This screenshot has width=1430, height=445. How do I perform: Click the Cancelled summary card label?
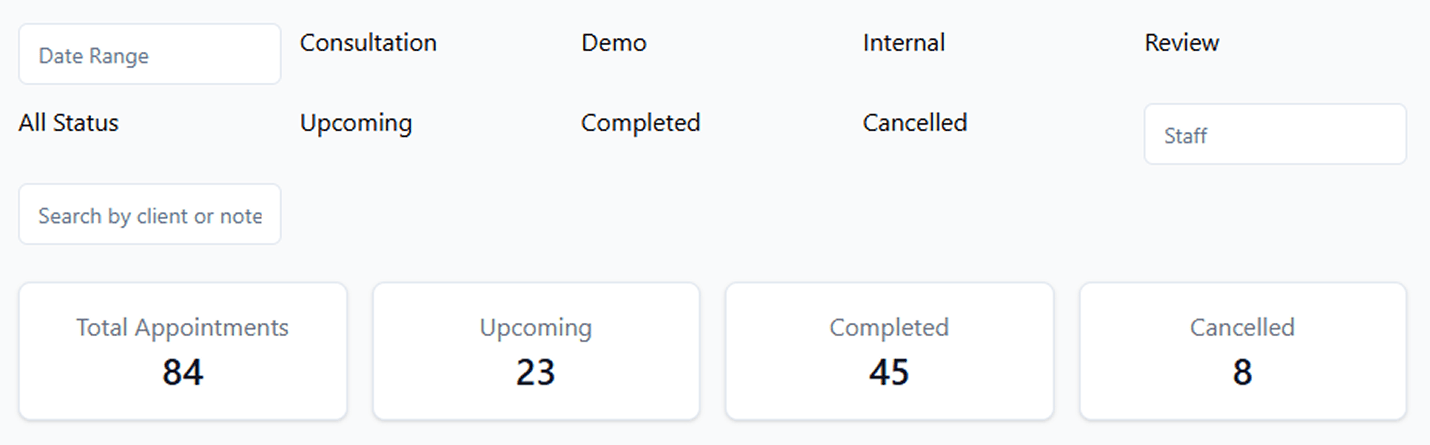1242,327
